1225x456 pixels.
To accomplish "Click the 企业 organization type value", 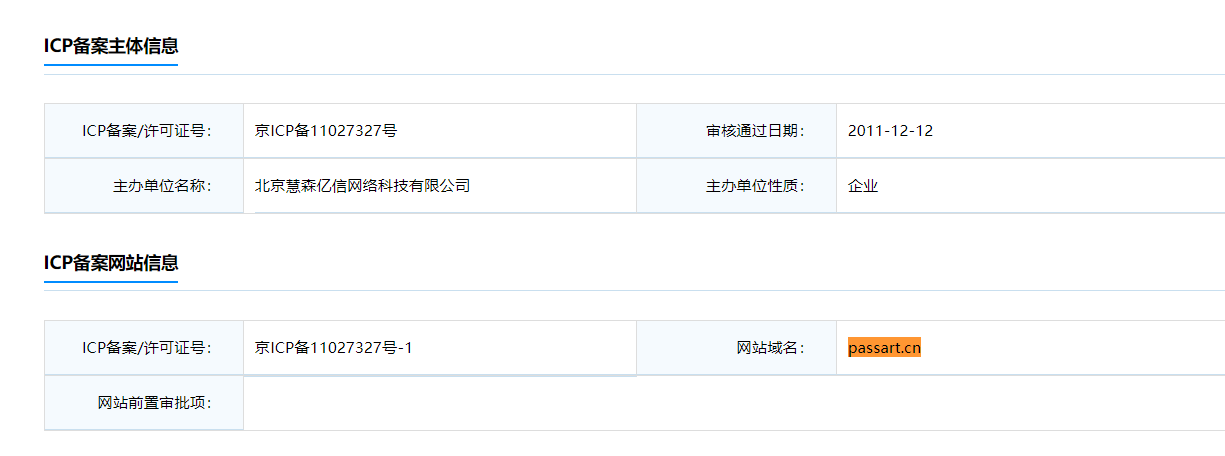I will (x=863, y=186).
